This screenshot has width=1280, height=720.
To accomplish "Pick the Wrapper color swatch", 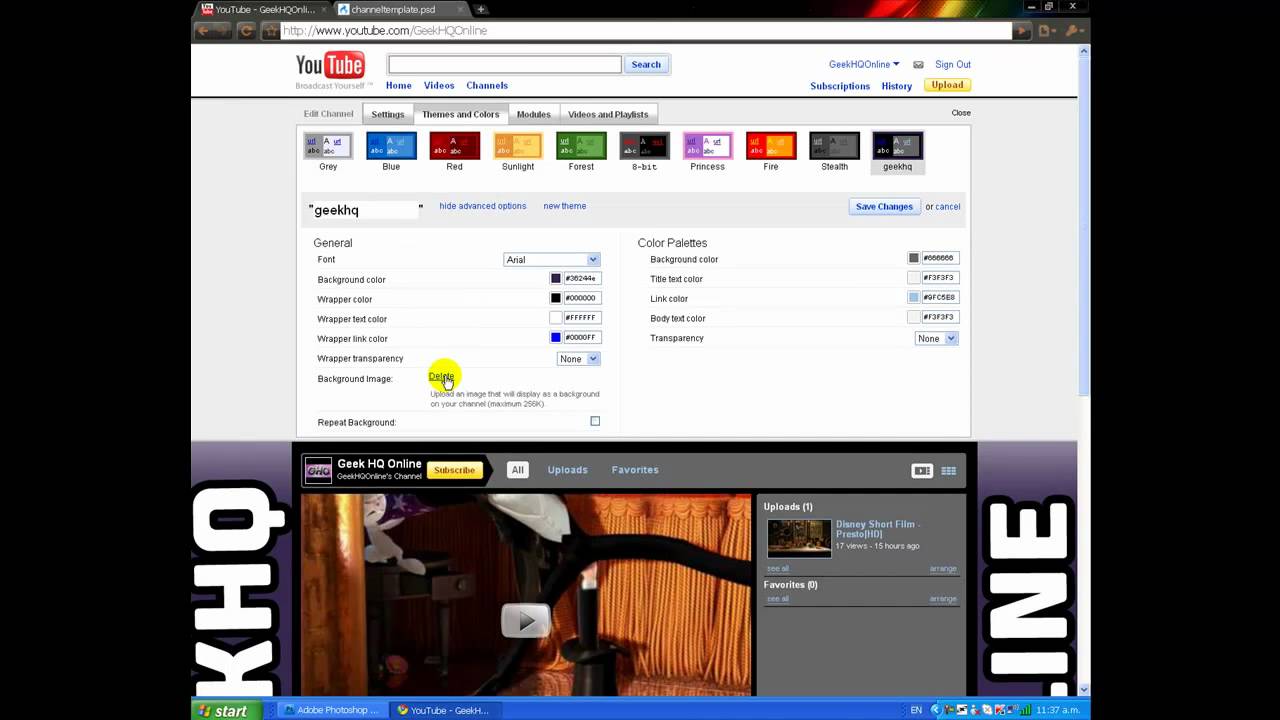I will [556, 298].
